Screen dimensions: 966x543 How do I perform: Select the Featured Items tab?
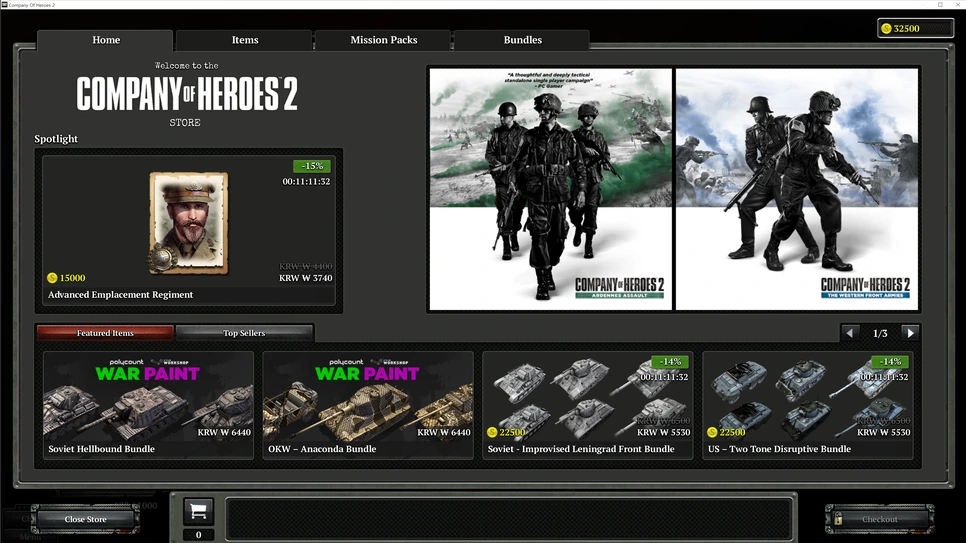coord(105,333)
